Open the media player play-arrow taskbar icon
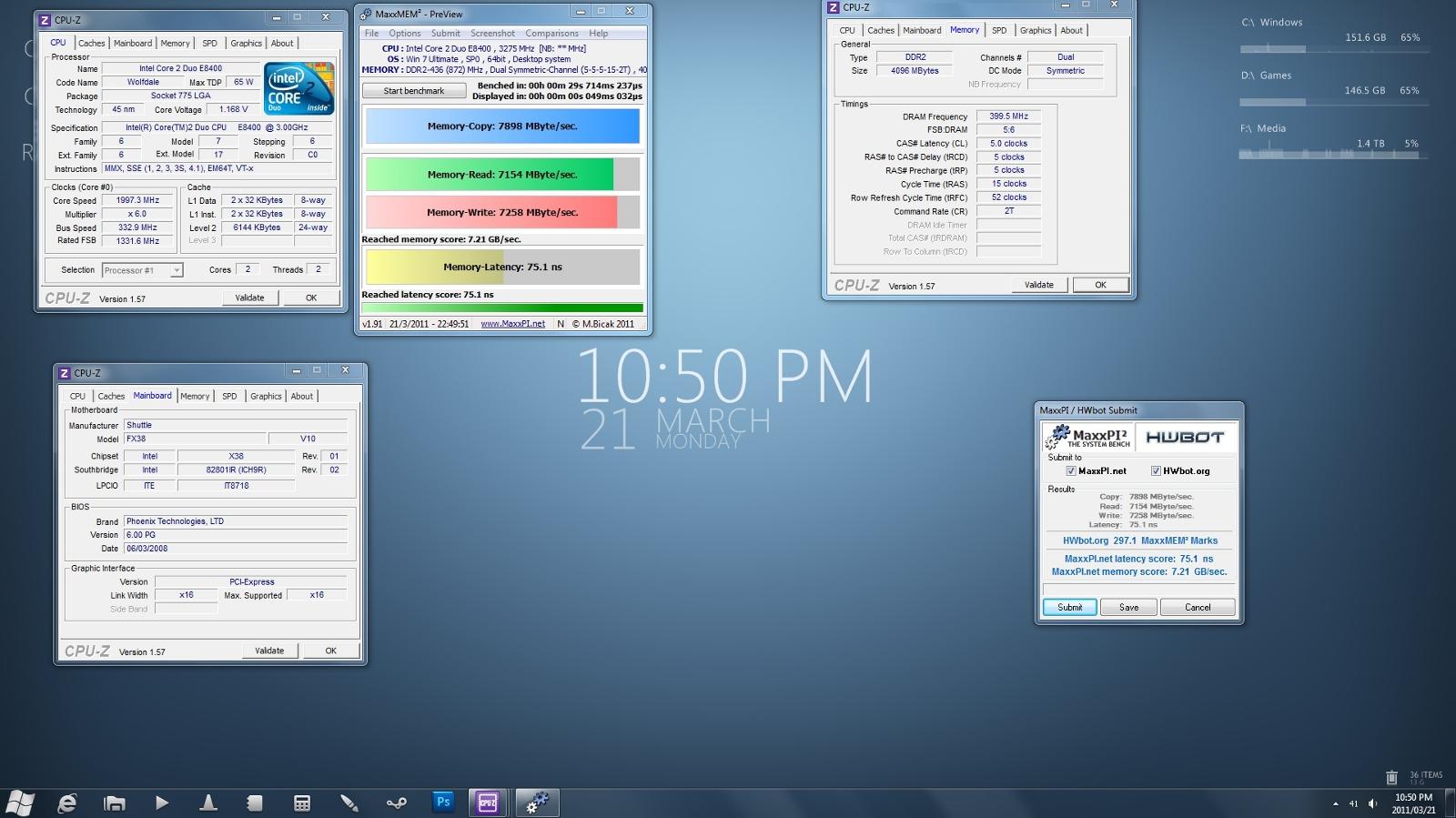Screen dimensions: 1456x818 [x=161, y=803]
